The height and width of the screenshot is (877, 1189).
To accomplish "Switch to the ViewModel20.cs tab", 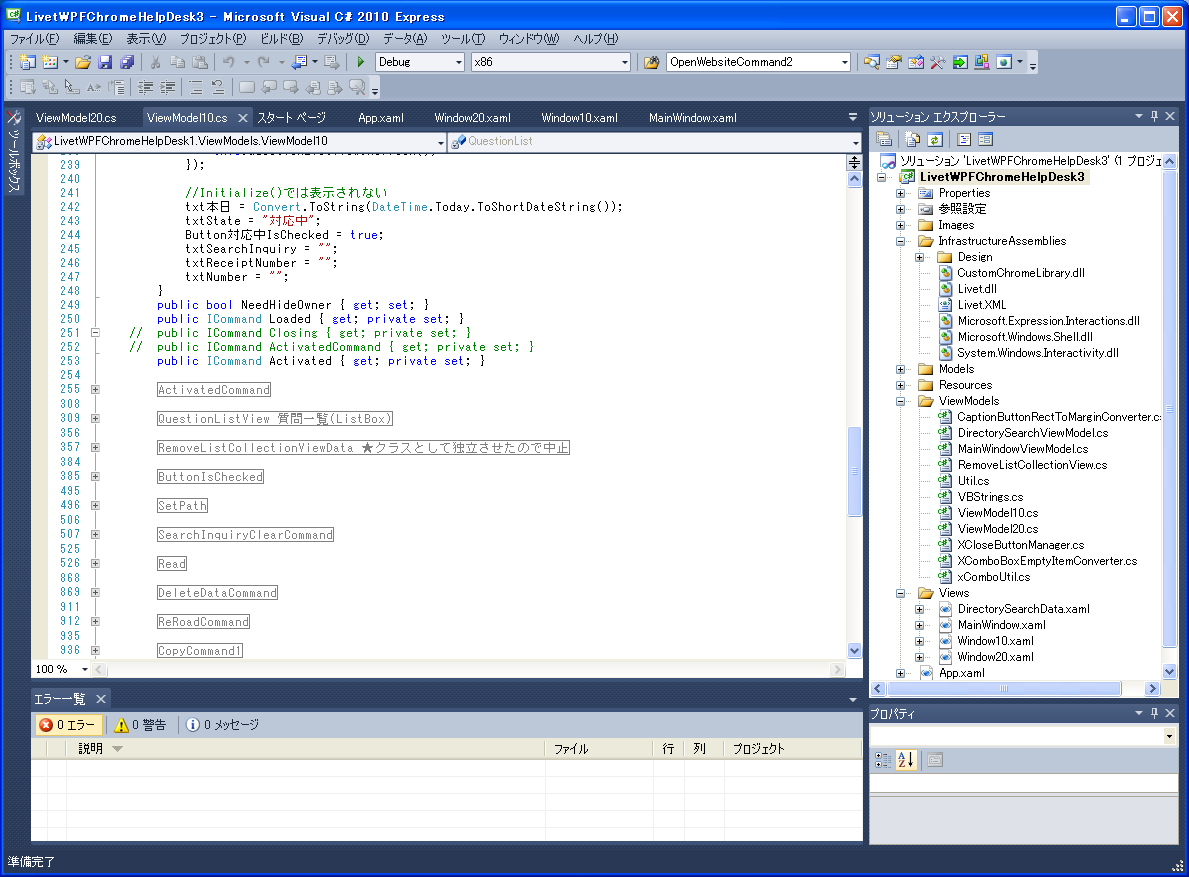I will point(76,117).
